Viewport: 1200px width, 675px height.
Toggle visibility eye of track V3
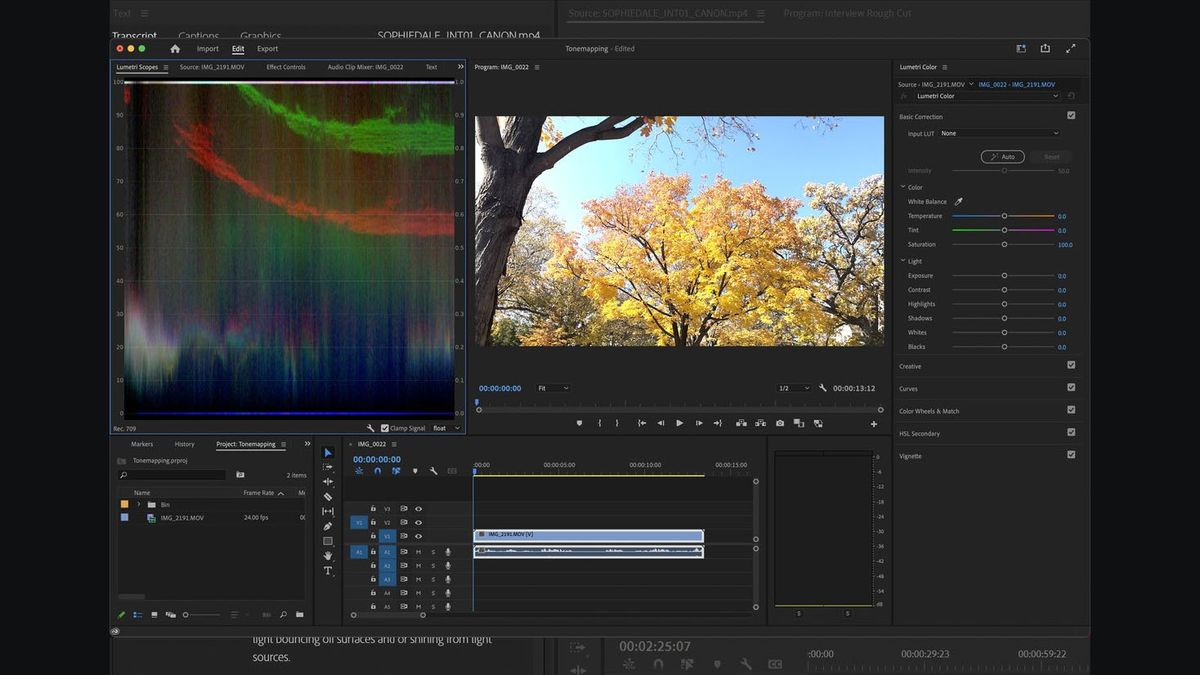click(418, 508)
